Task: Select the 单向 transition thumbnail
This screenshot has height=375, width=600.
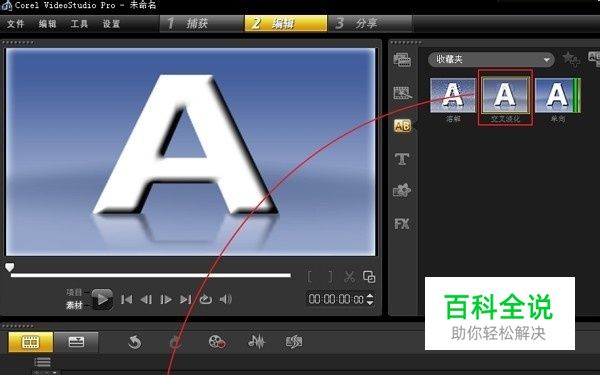Action: coord(558,95)
